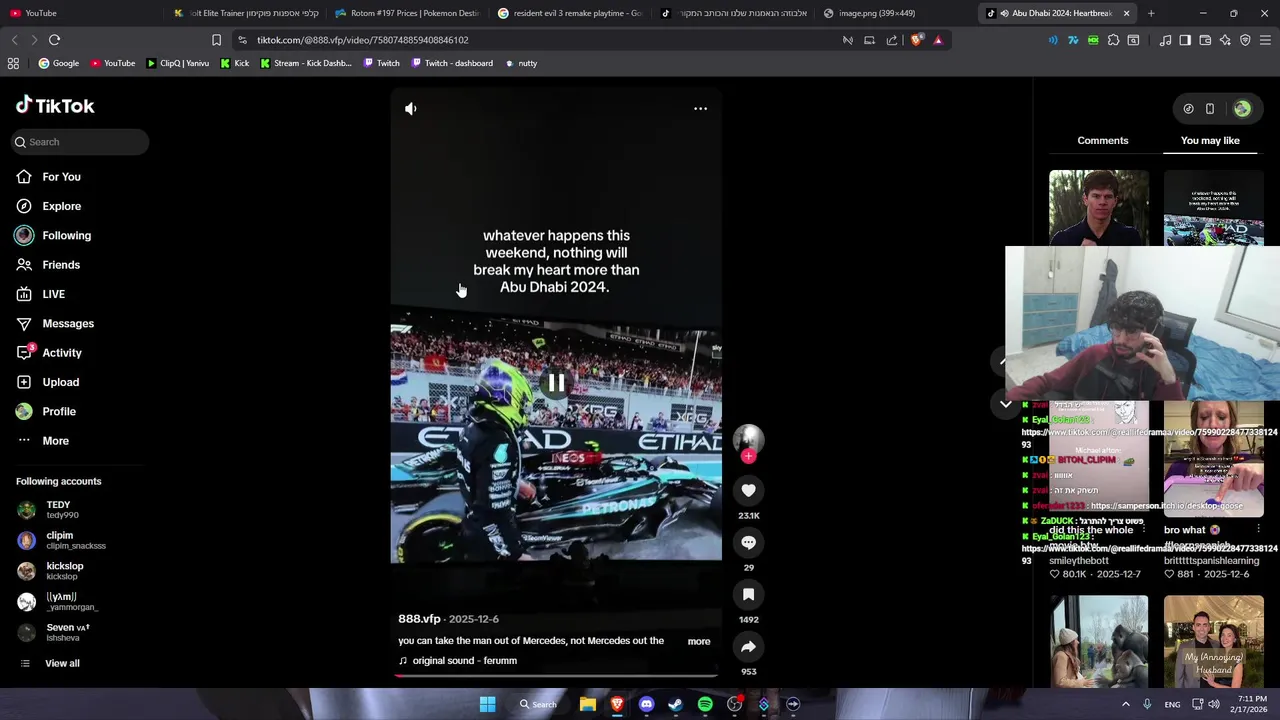Share the video using the arrow icon
This screenshot has width=1280, height=720.
click(x=748, y=646)
